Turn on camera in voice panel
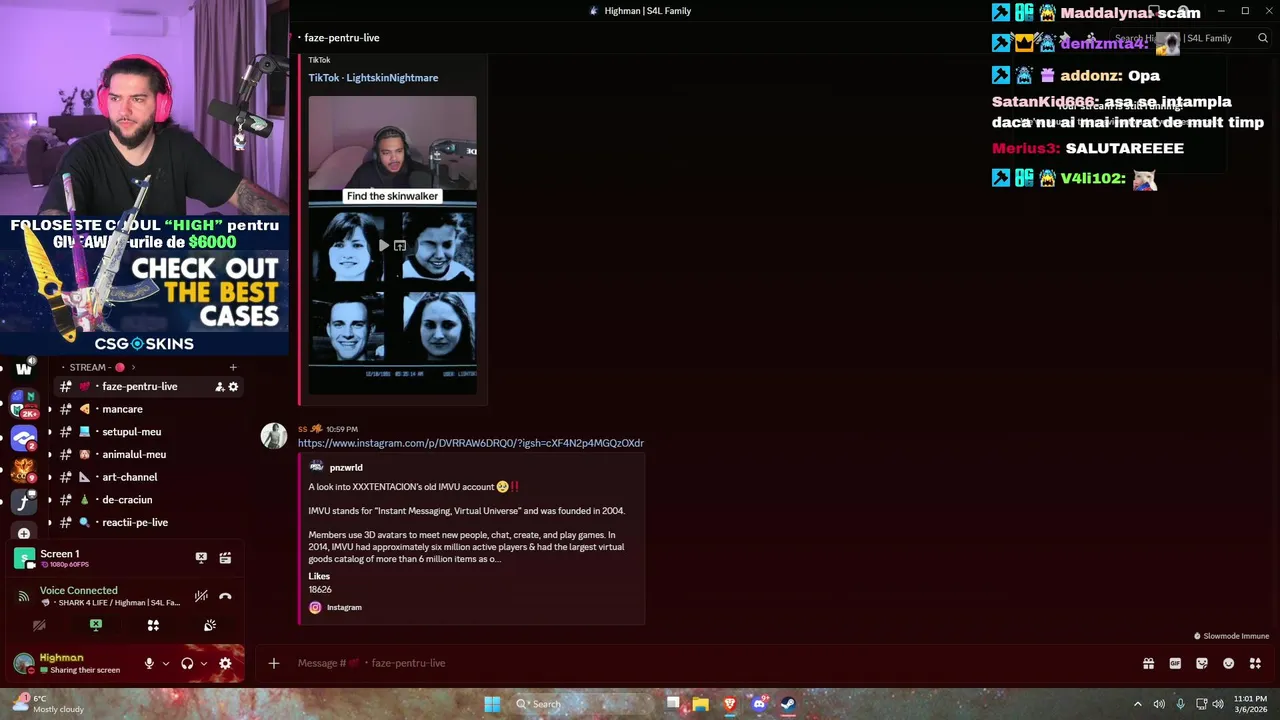1280x720 pixels. click(39, 625)
